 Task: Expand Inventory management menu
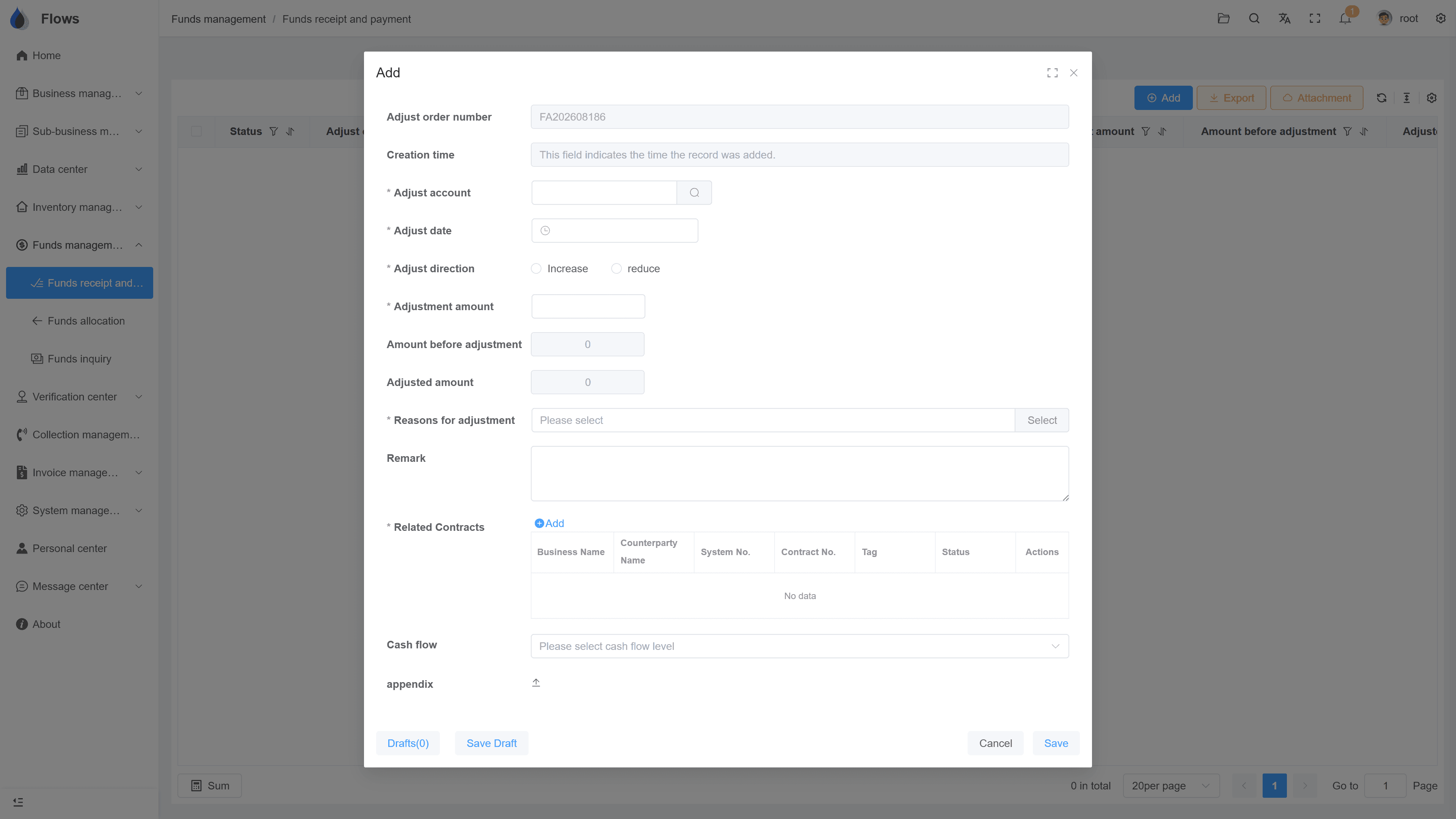[79, 207]
